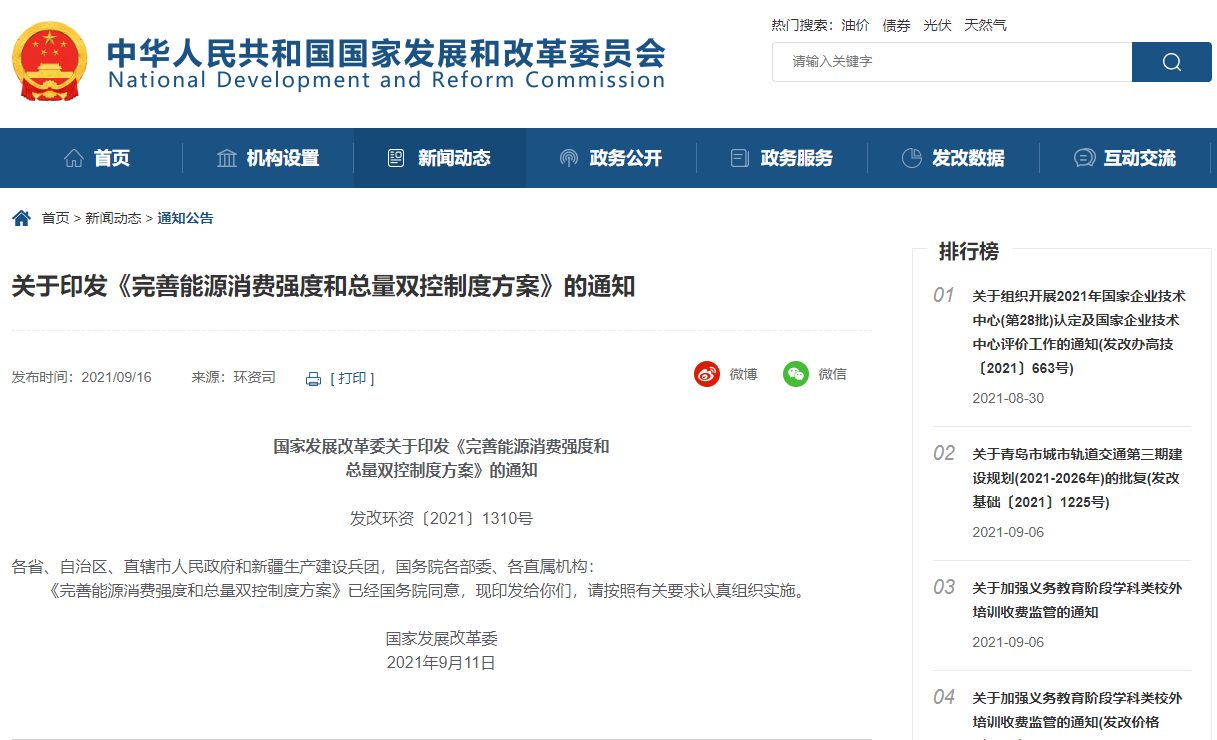Go to 通知公告 in the breadcrumb

185,218
